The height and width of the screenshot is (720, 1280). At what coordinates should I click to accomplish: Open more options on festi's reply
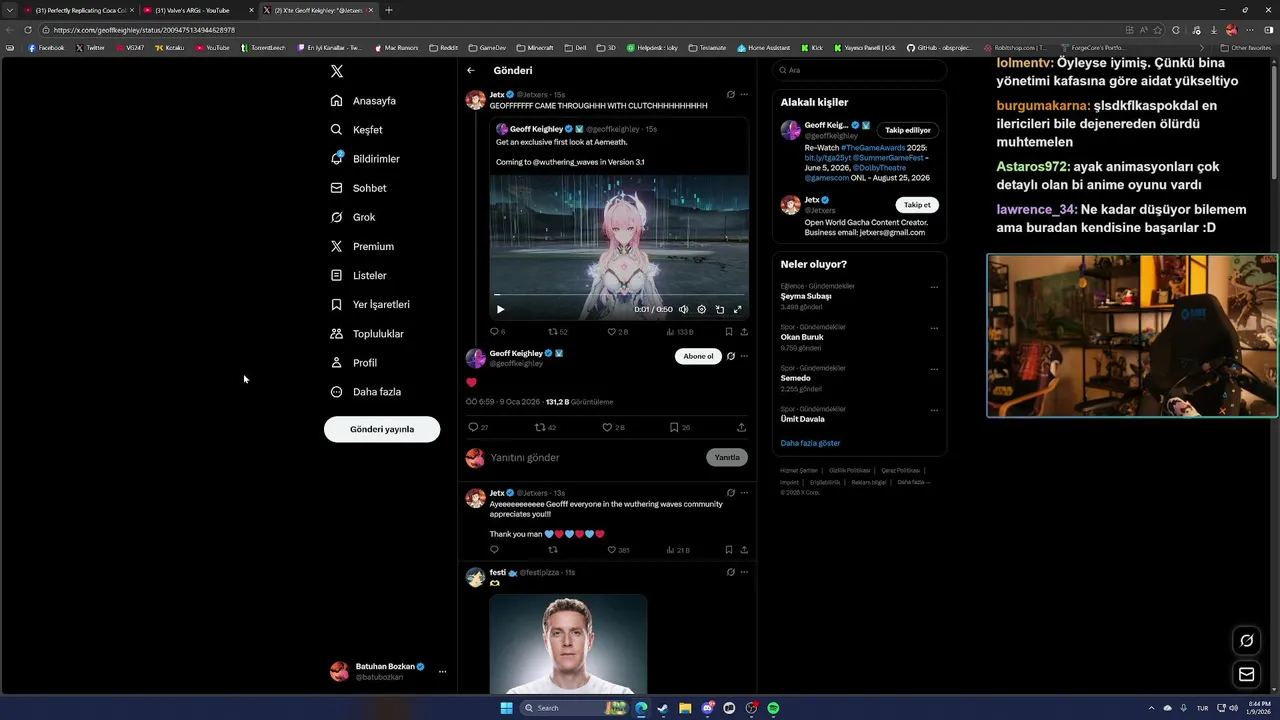[744, 572]
